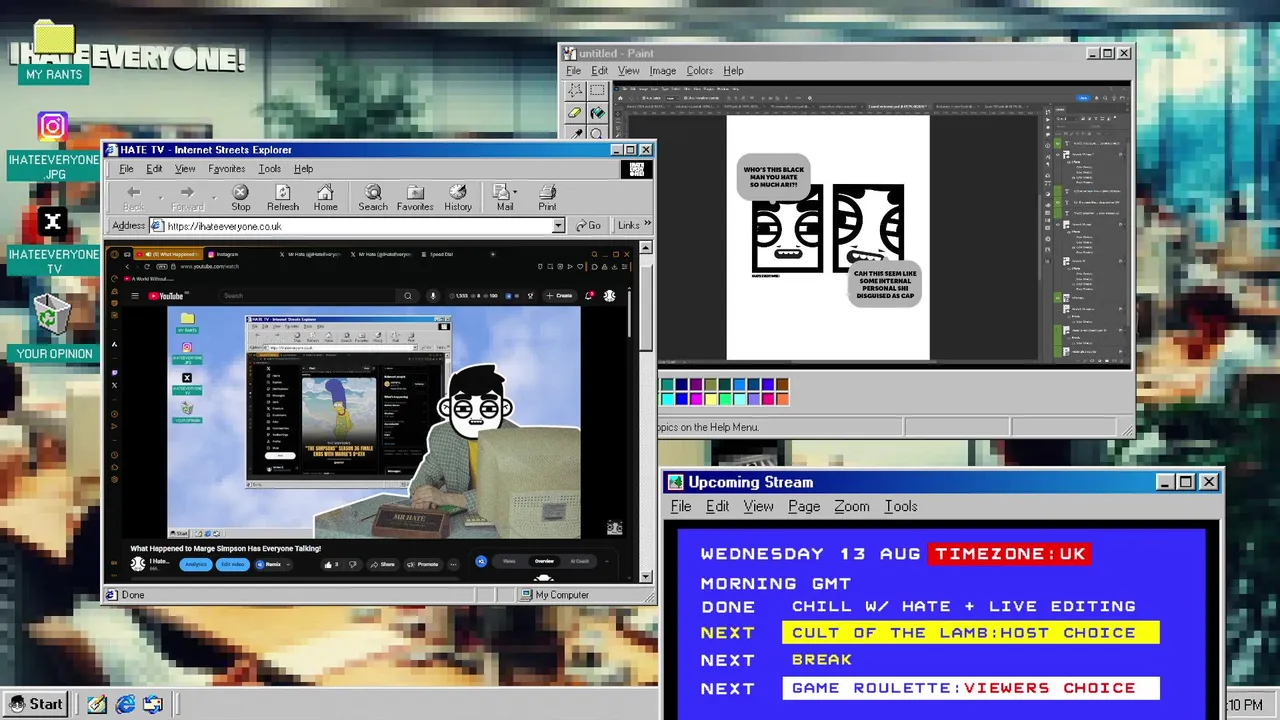Click the YouTube hamburger menu icon
The height and width of the screenshot is (720, 1280).
(134, 296)
